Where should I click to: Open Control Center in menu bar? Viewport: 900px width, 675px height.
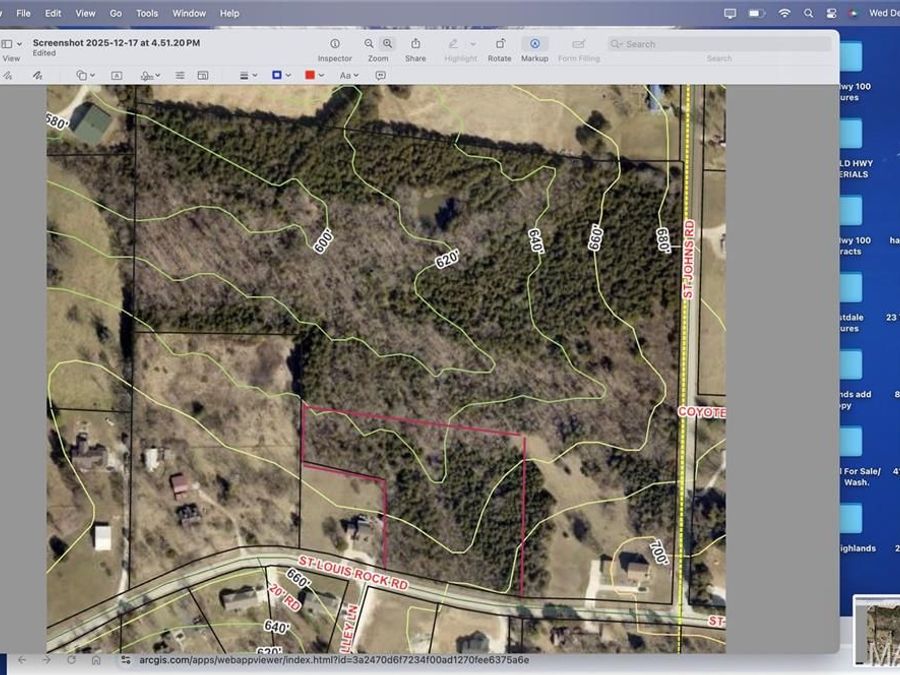point(831,13)
